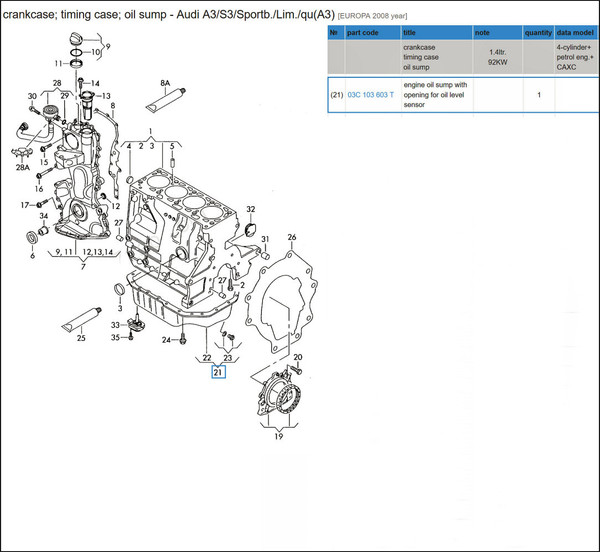600x552 pixels.
Task: Click callout number 24 by the drain plug
Action: click(x=167, y=340)
